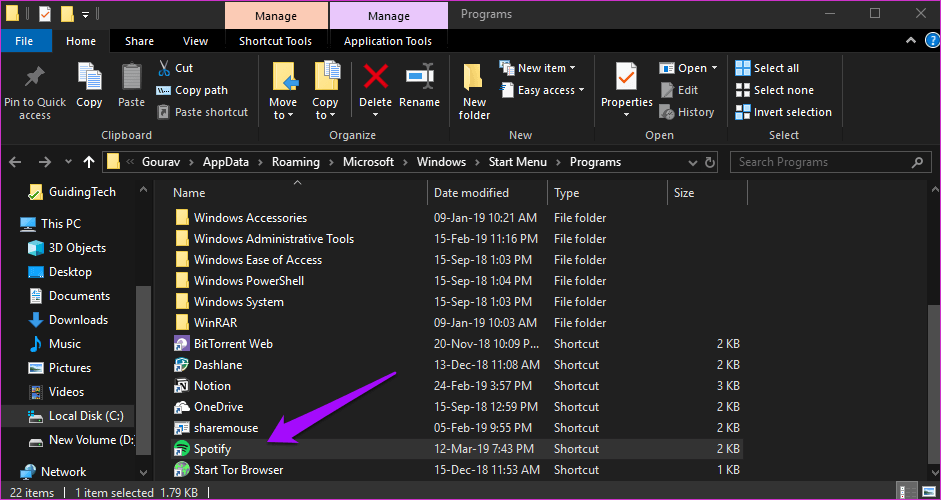
Task: Click the Rename icon
Action: click(419, 76)
